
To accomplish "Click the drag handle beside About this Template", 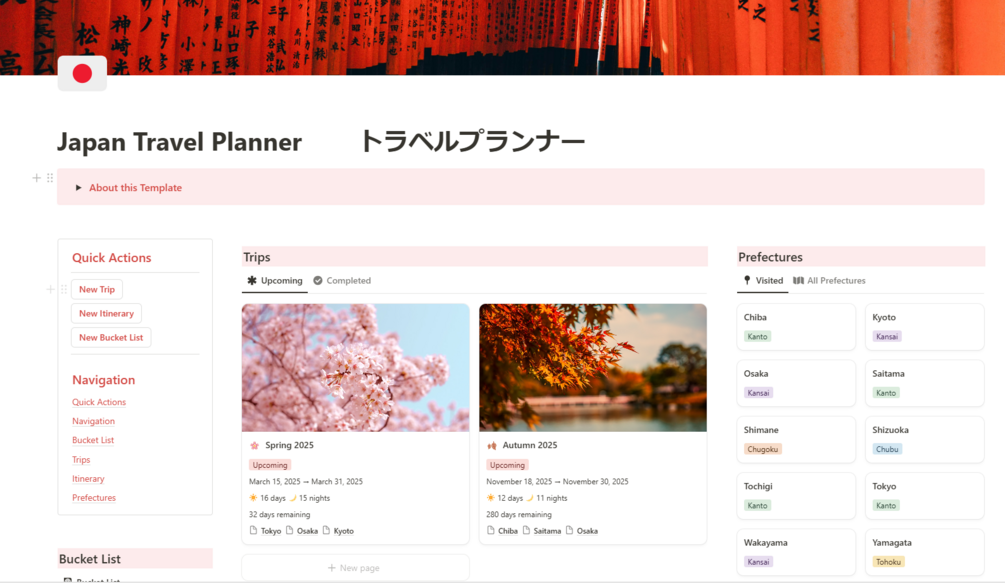I will point(50,177).
